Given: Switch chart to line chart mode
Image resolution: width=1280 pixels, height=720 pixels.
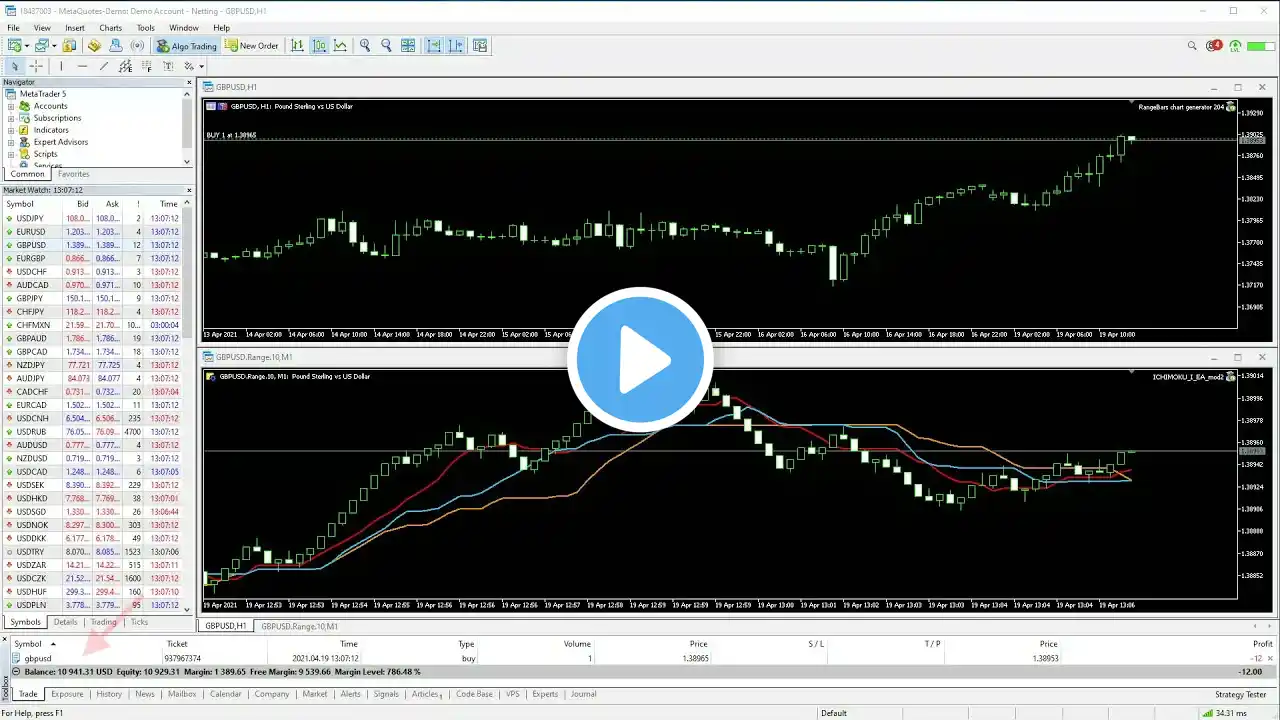Looking at the screenshot, I should click(x=341, y=46).
